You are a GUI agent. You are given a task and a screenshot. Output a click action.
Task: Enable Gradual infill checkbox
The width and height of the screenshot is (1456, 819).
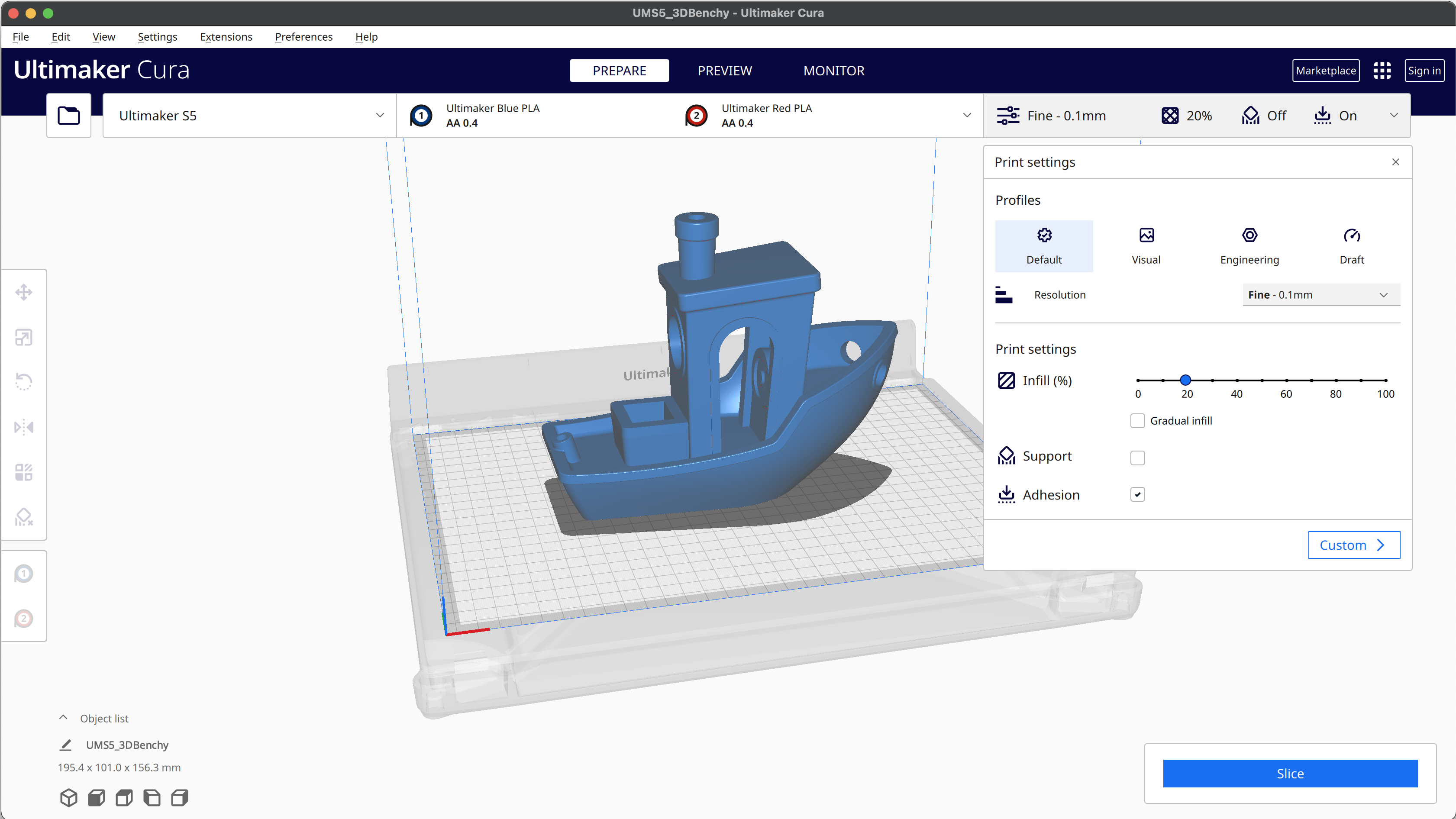coord(1137,420)
